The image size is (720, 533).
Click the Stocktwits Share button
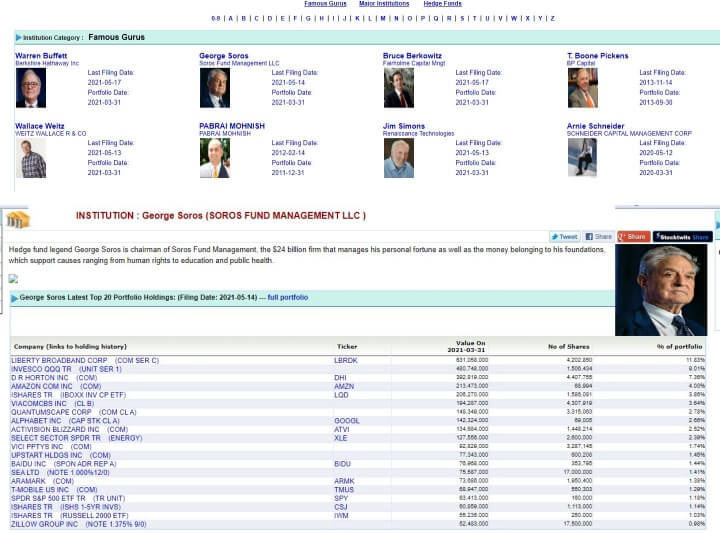683,236
